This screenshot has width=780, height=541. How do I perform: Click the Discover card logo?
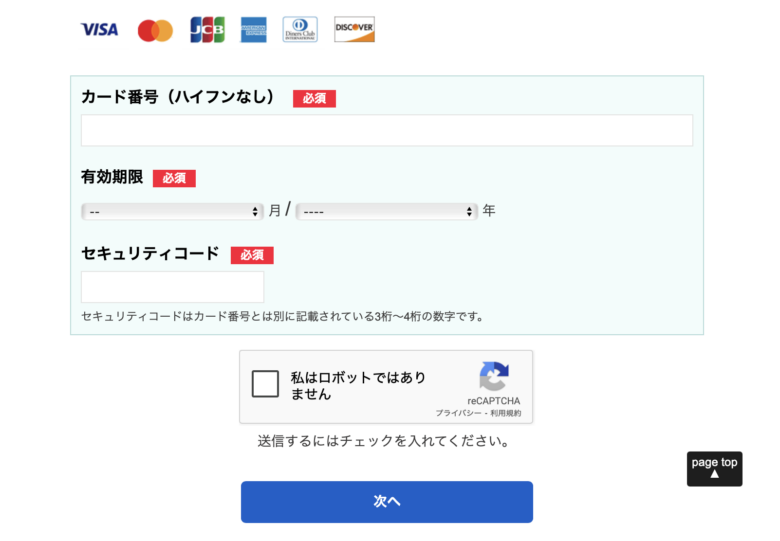pos(354,29)
